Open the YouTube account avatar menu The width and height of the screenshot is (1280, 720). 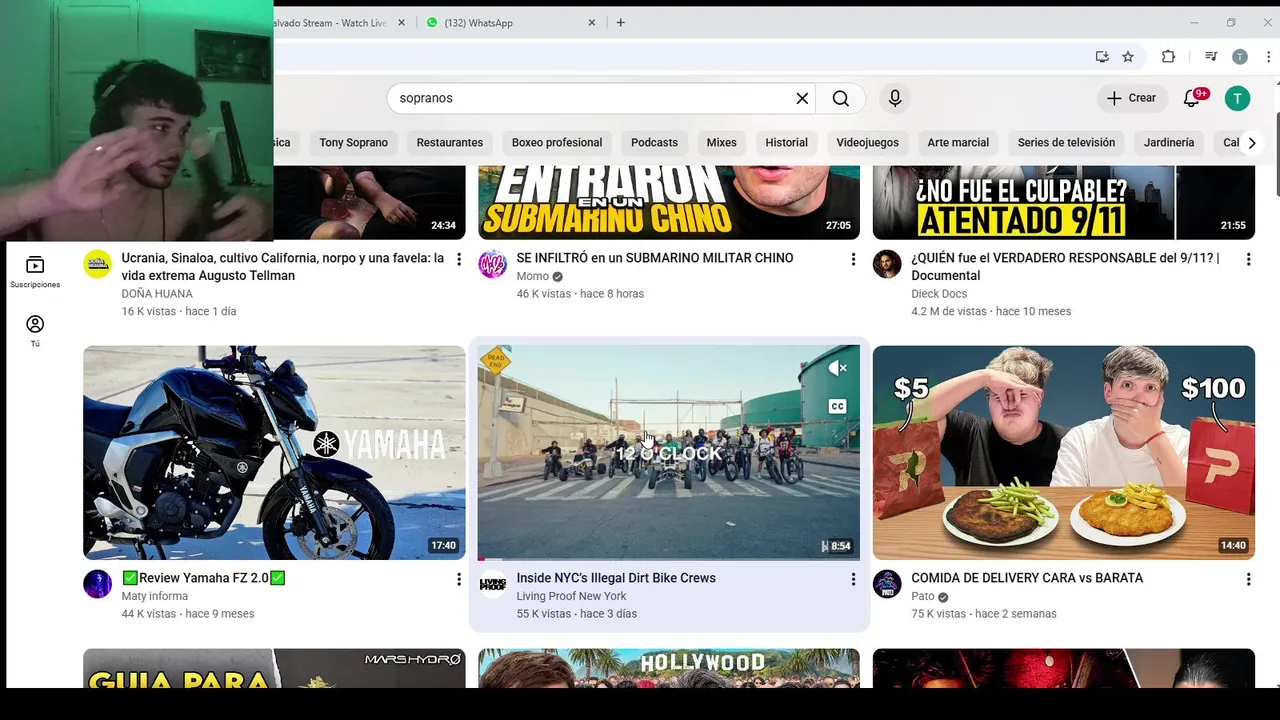[x=1237, y=98]
